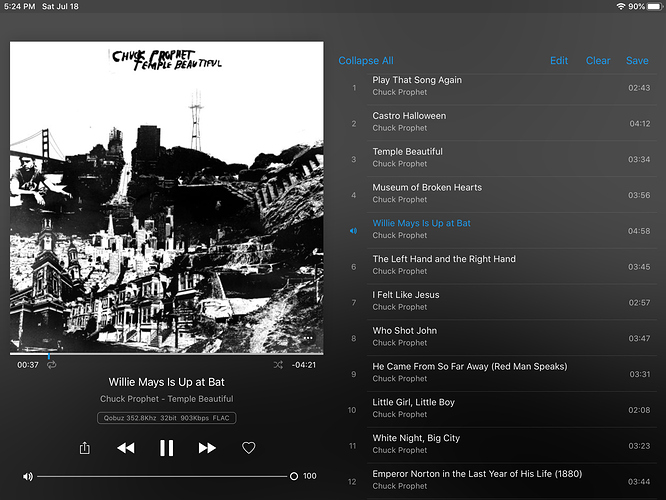The height and width of the screenshot is (500, 666).
Task: Tap the share icon below track info
Action: pyautogui.click(x=85, y=448)
